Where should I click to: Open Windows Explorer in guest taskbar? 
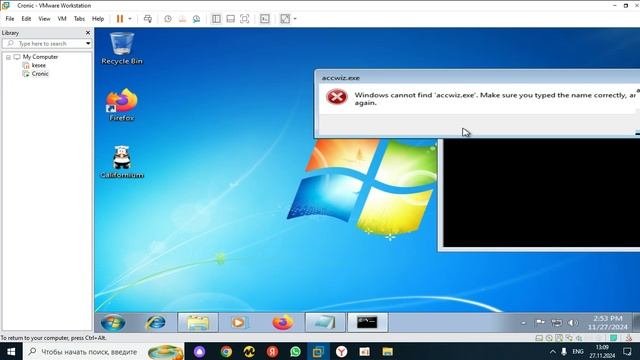(x=198, y=323)
